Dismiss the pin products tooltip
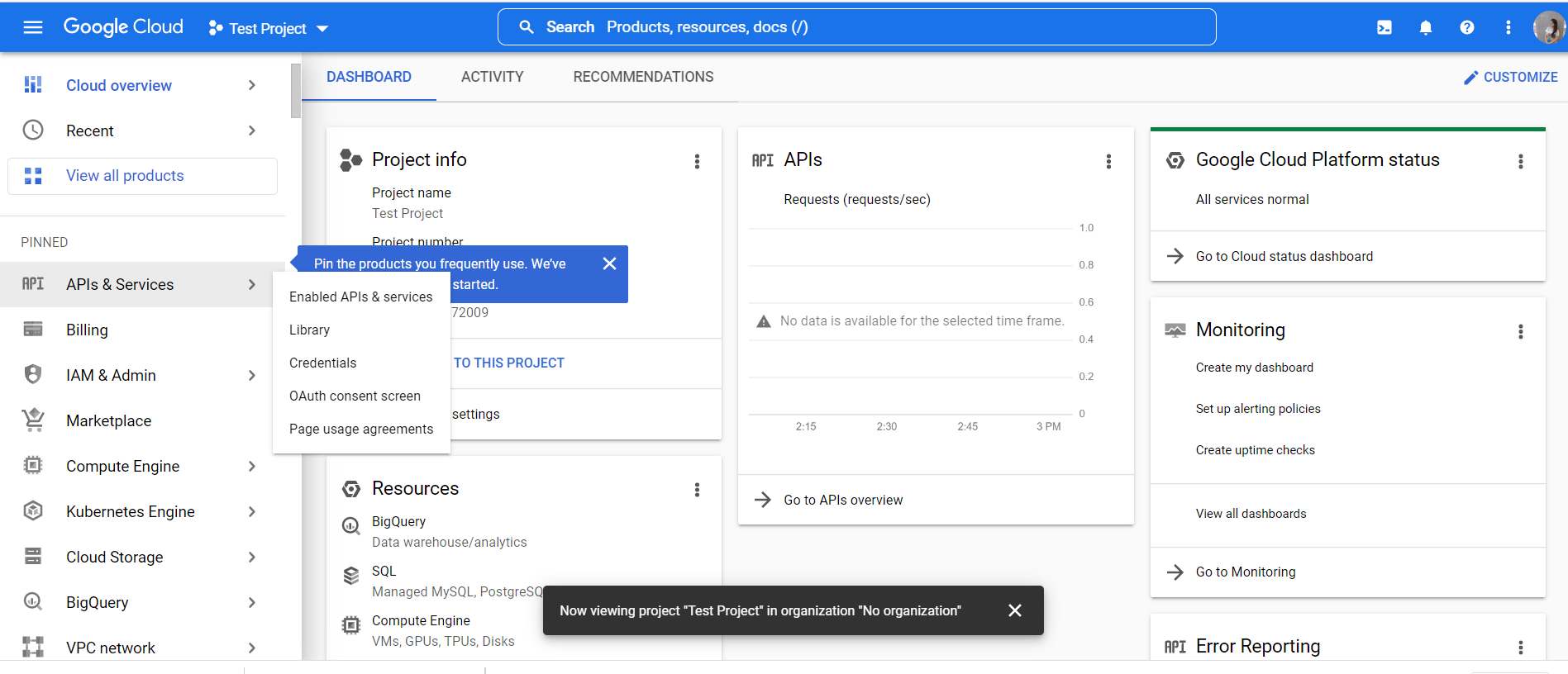1568x674 pixels. pos(609,263)
